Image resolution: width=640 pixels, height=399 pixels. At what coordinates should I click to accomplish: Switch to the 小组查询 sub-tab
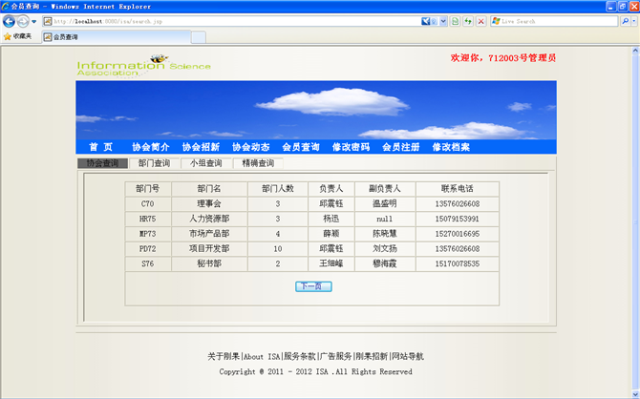206,163
